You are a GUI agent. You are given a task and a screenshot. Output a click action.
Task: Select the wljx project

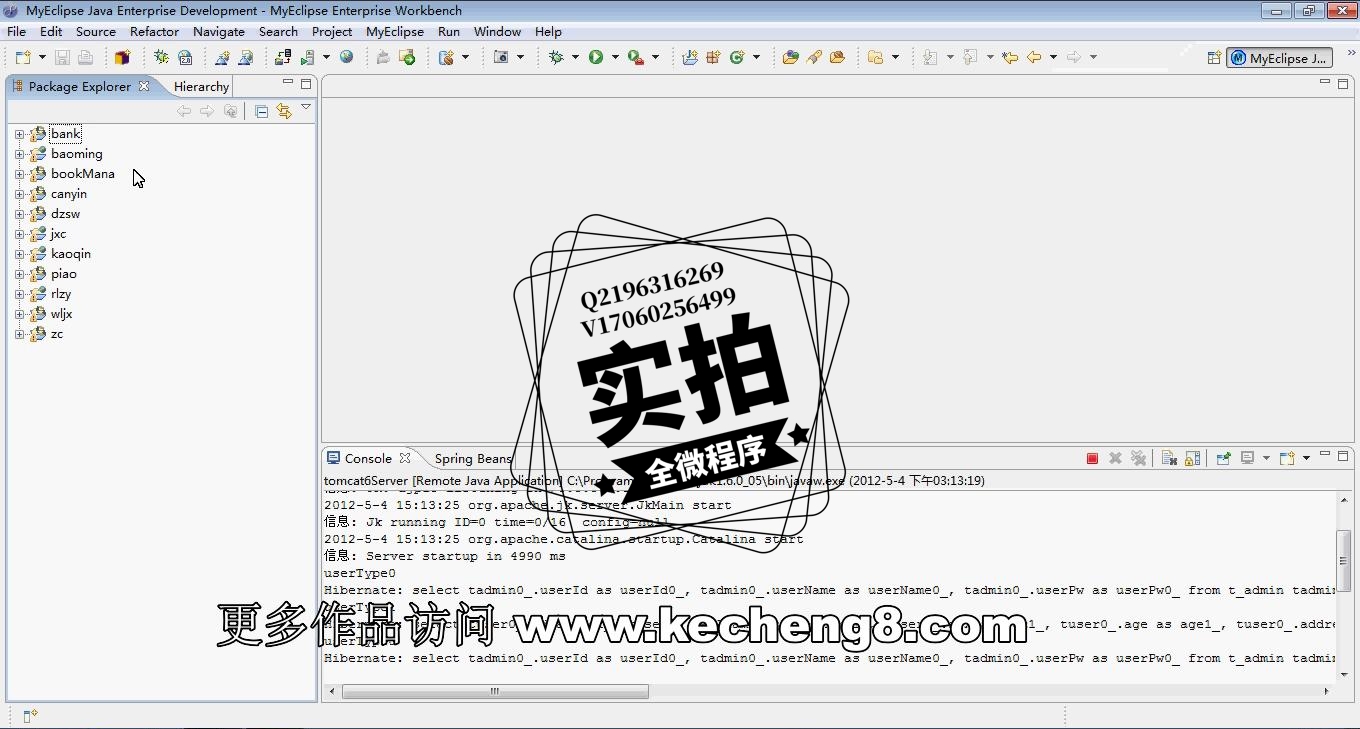pyautogui.click(x=61, y=314)
